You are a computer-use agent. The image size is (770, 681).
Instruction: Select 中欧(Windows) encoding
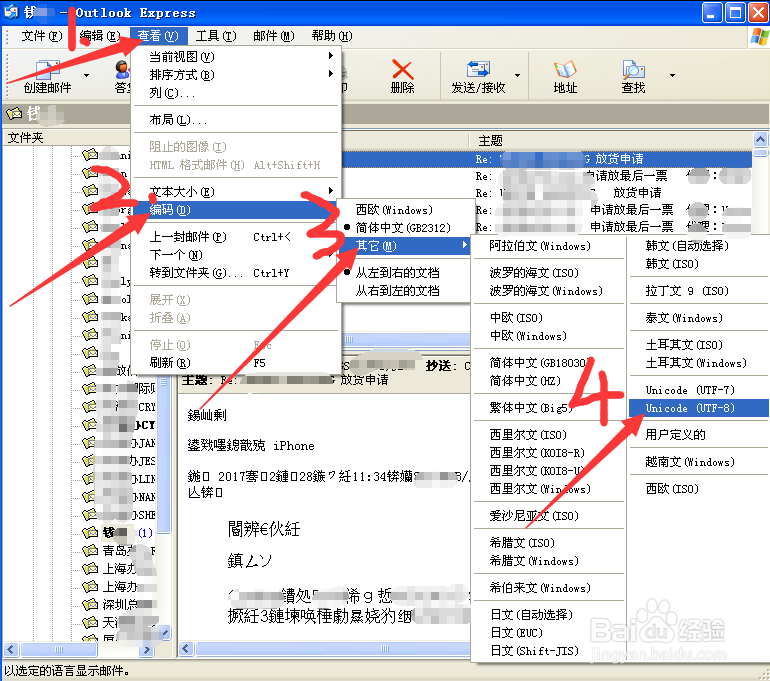[x=549, y=336]
